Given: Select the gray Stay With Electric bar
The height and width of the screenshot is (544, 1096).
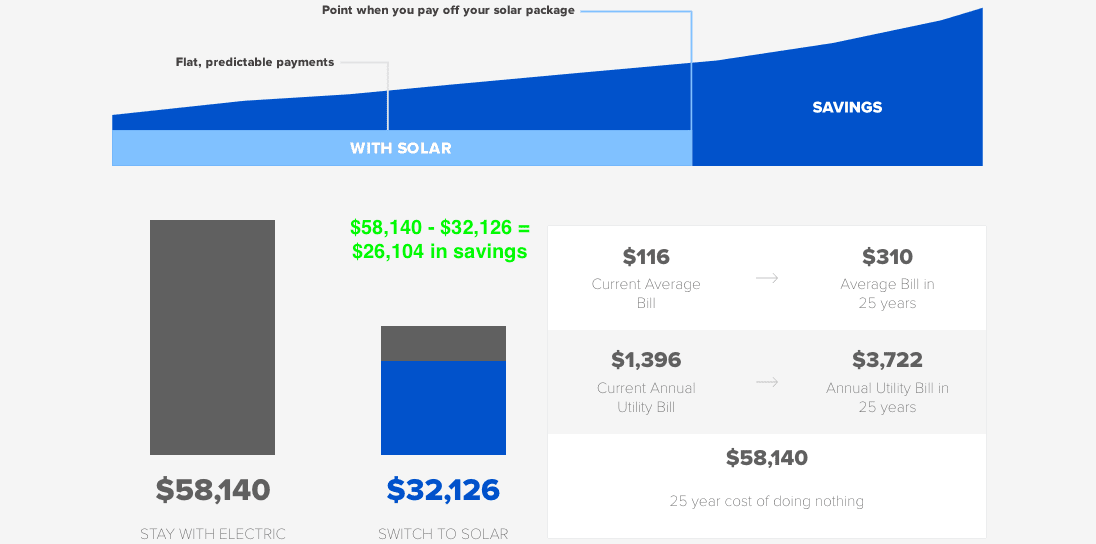Looking at the screenshot, I should click(x=212, y=338).
